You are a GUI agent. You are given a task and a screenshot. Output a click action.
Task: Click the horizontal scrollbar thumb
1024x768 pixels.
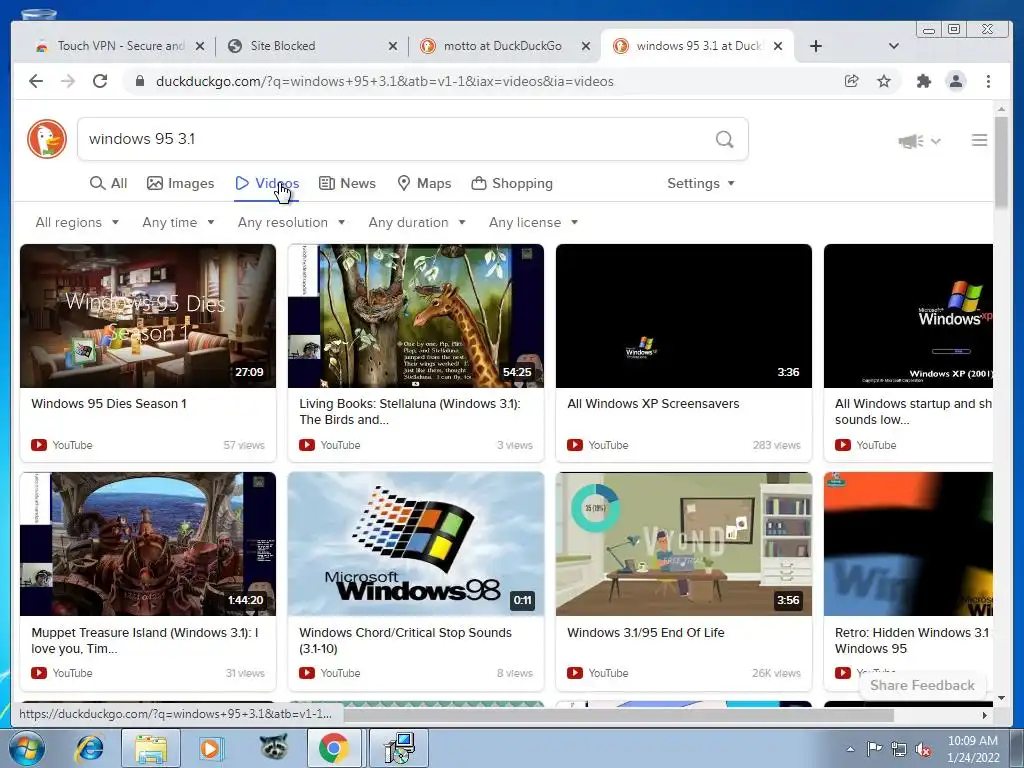(618, 715)
